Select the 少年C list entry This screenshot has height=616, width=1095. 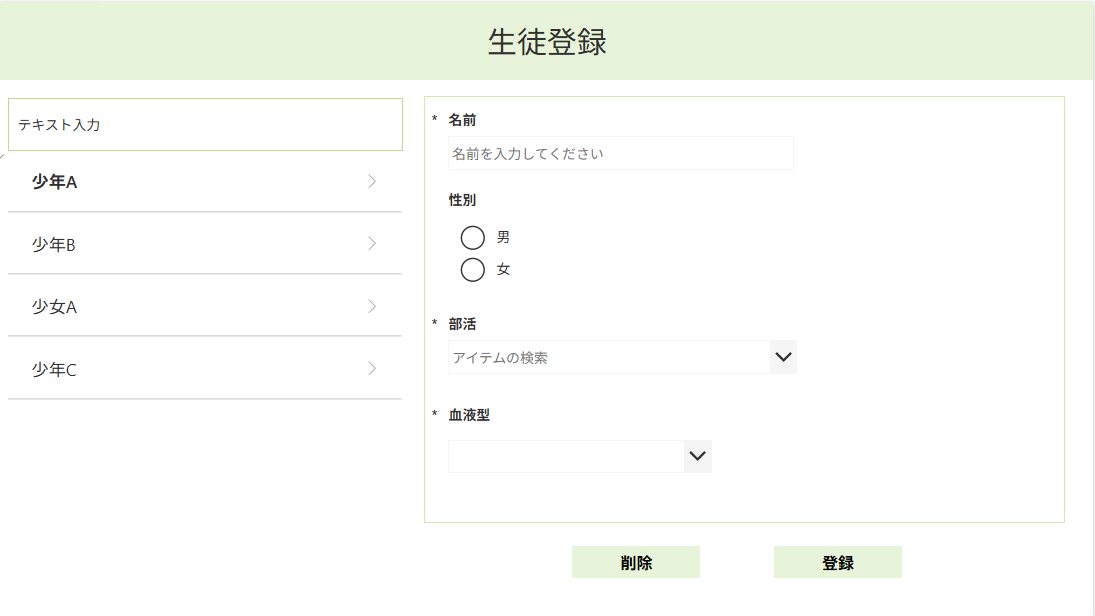click(x=205, y=368)
